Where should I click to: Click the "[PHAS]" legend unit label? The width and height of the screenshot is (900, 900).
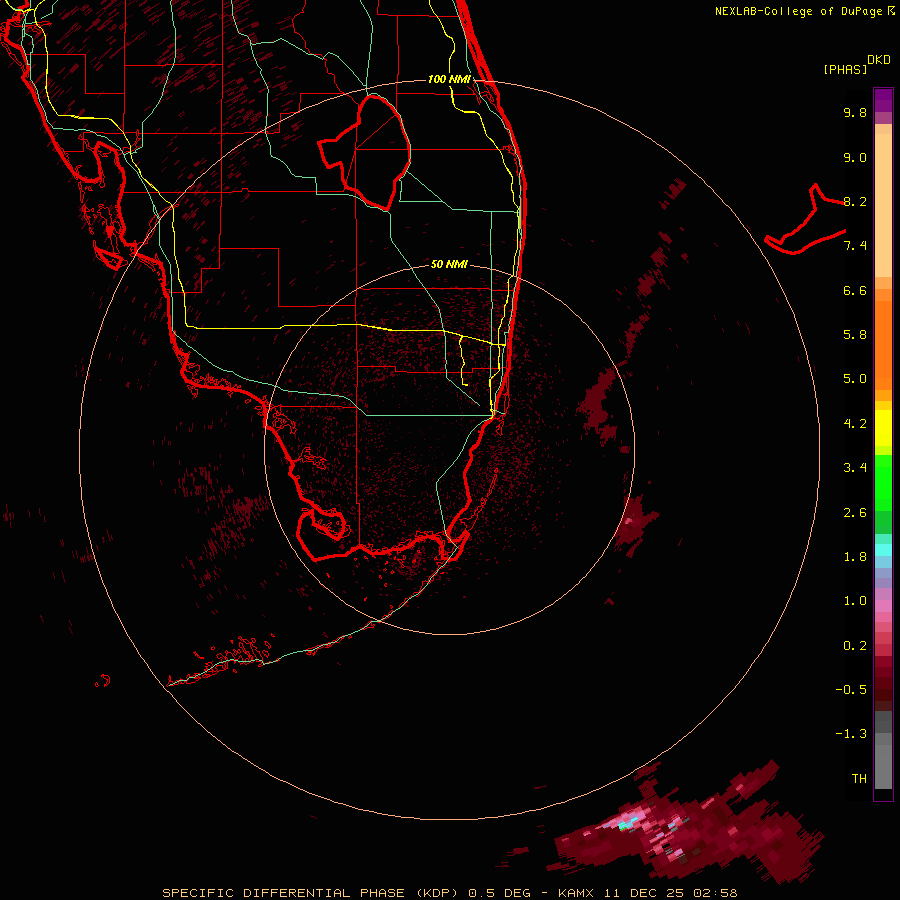(845, 70)
